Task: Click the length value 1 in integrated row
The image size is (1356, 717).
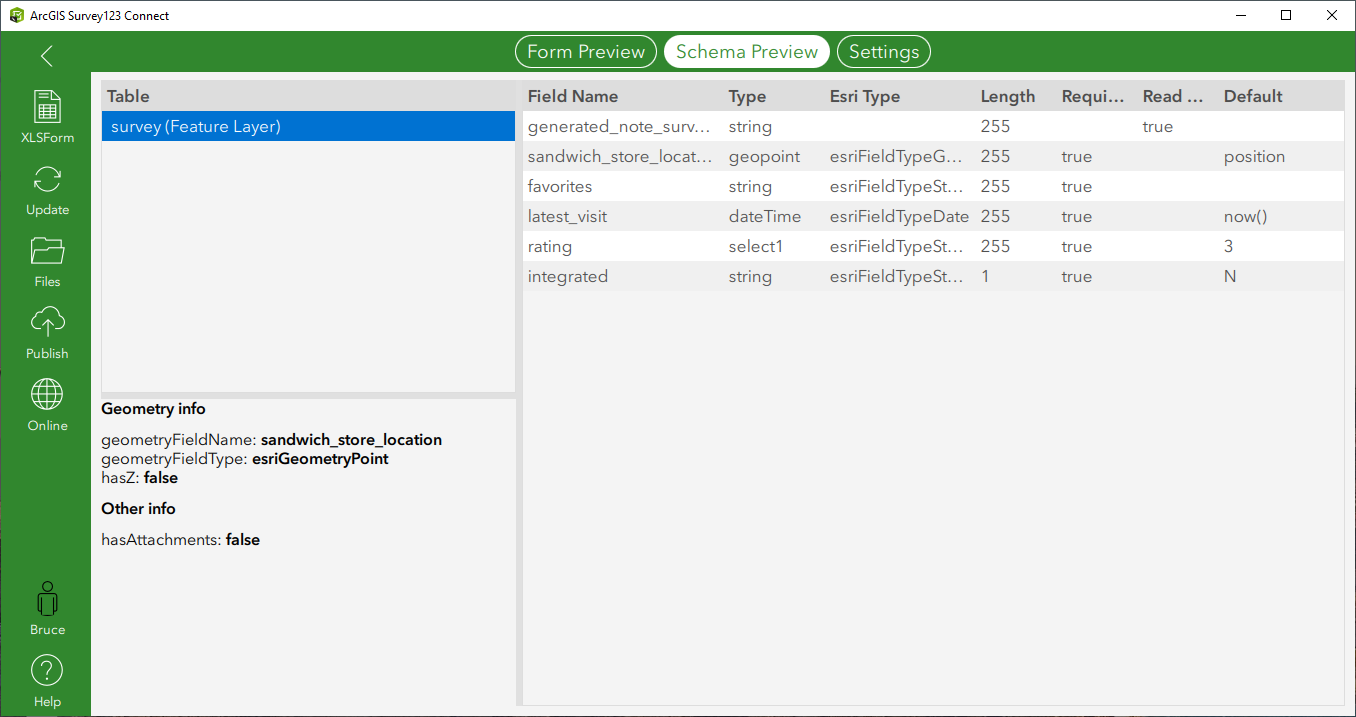Action: [x=985, y=276]
